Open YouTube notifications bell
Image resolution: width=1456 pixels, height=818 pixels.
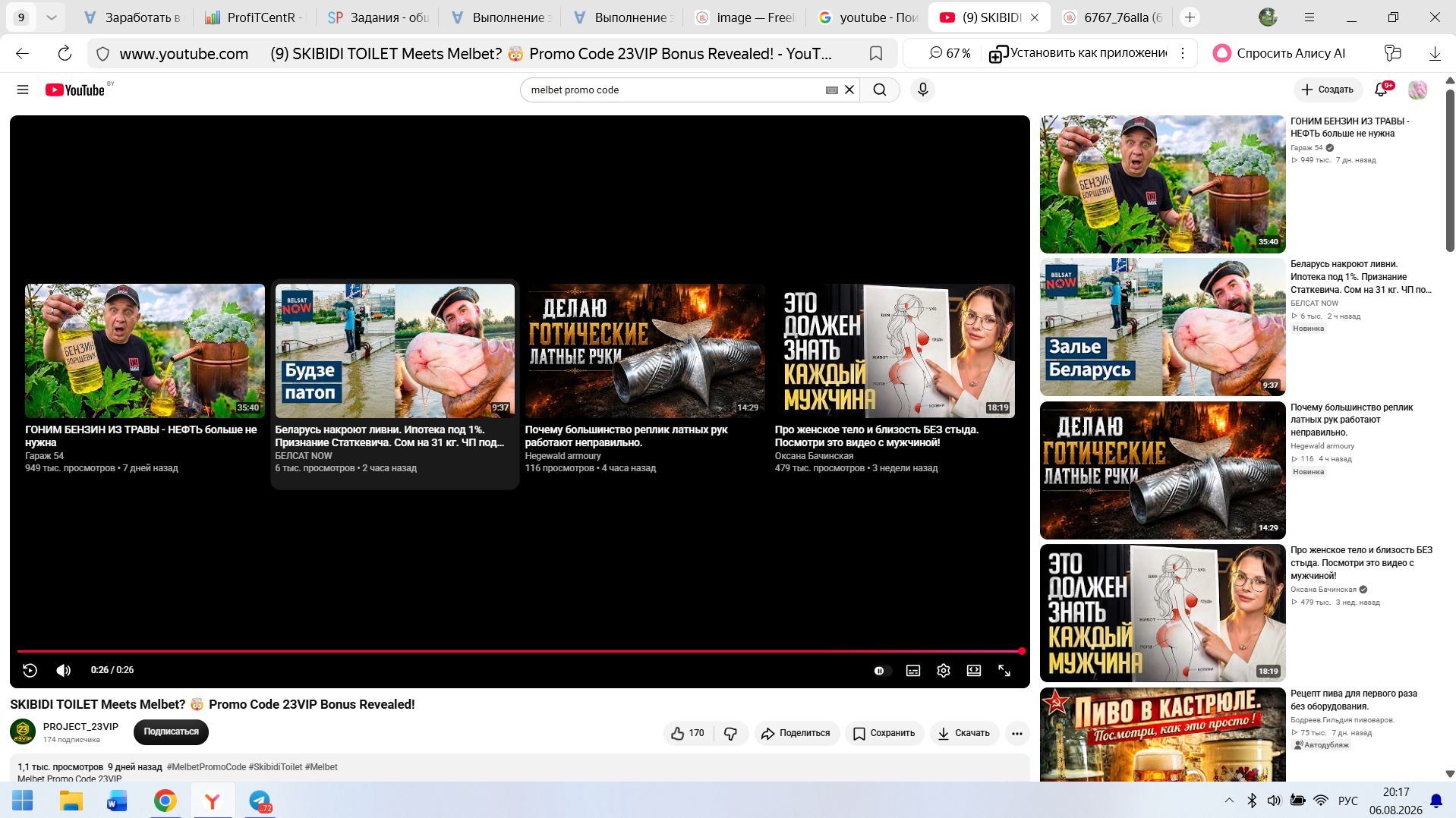pos(1382,90)
